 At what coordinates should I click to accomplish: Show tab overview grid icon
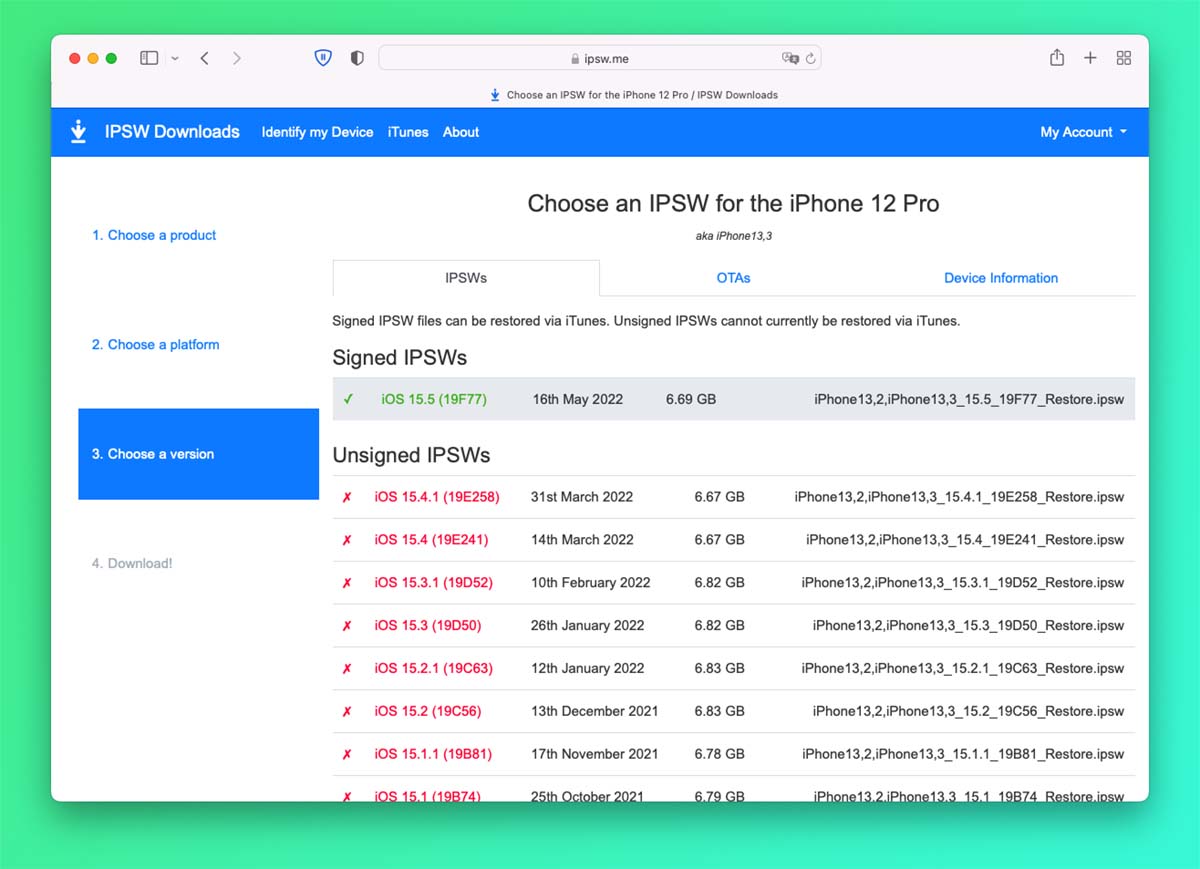pyautogui.click(x=1124, y=58)
